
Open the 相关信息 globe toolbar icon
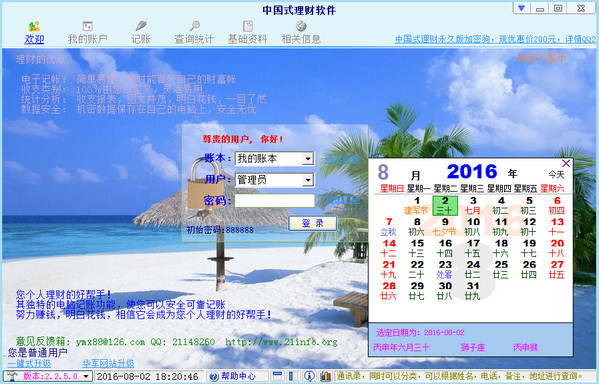pos(301,26)
